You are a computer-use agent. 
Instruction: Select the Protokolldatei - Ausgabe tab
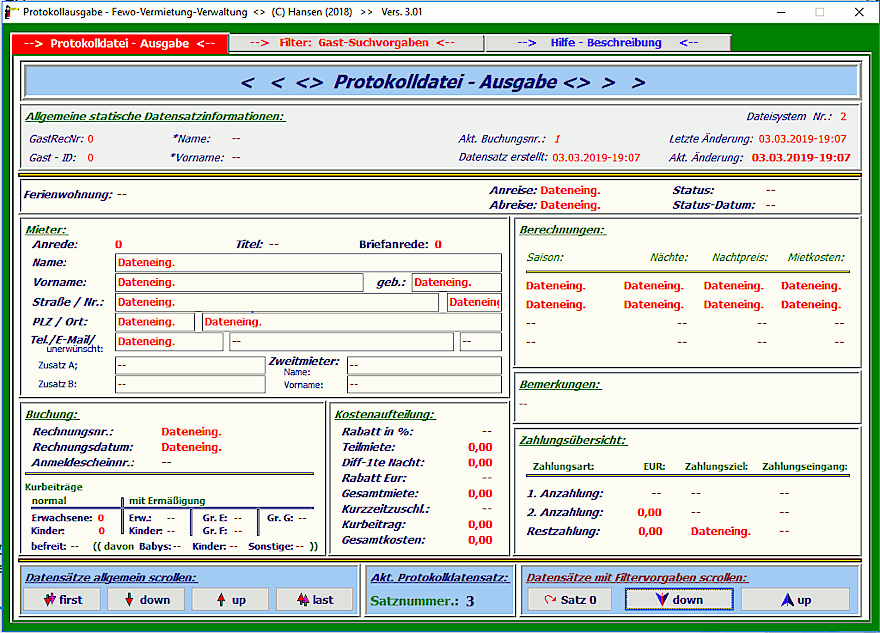tap(119, 44)
